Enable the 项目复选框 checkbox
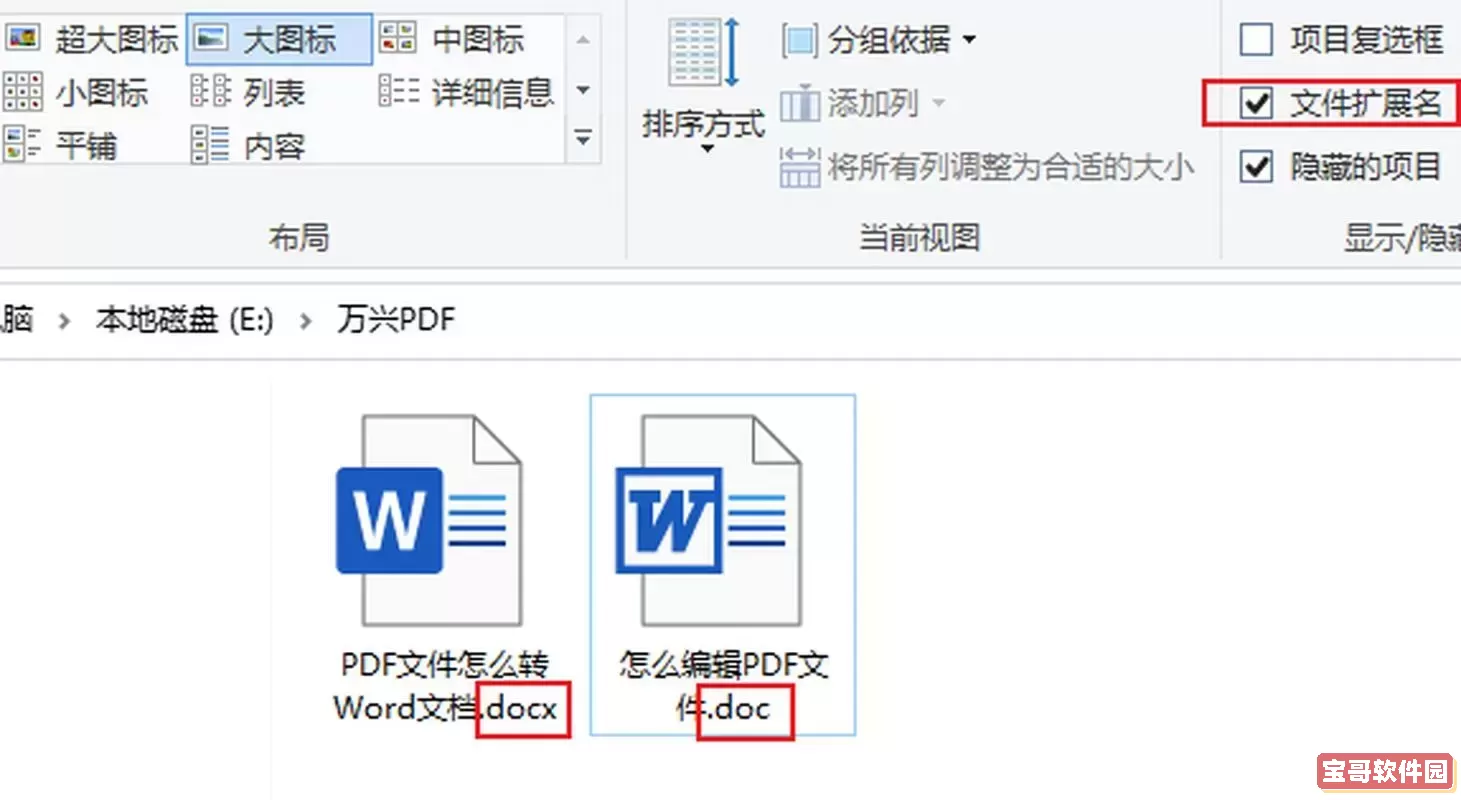 coord(1256,40)
